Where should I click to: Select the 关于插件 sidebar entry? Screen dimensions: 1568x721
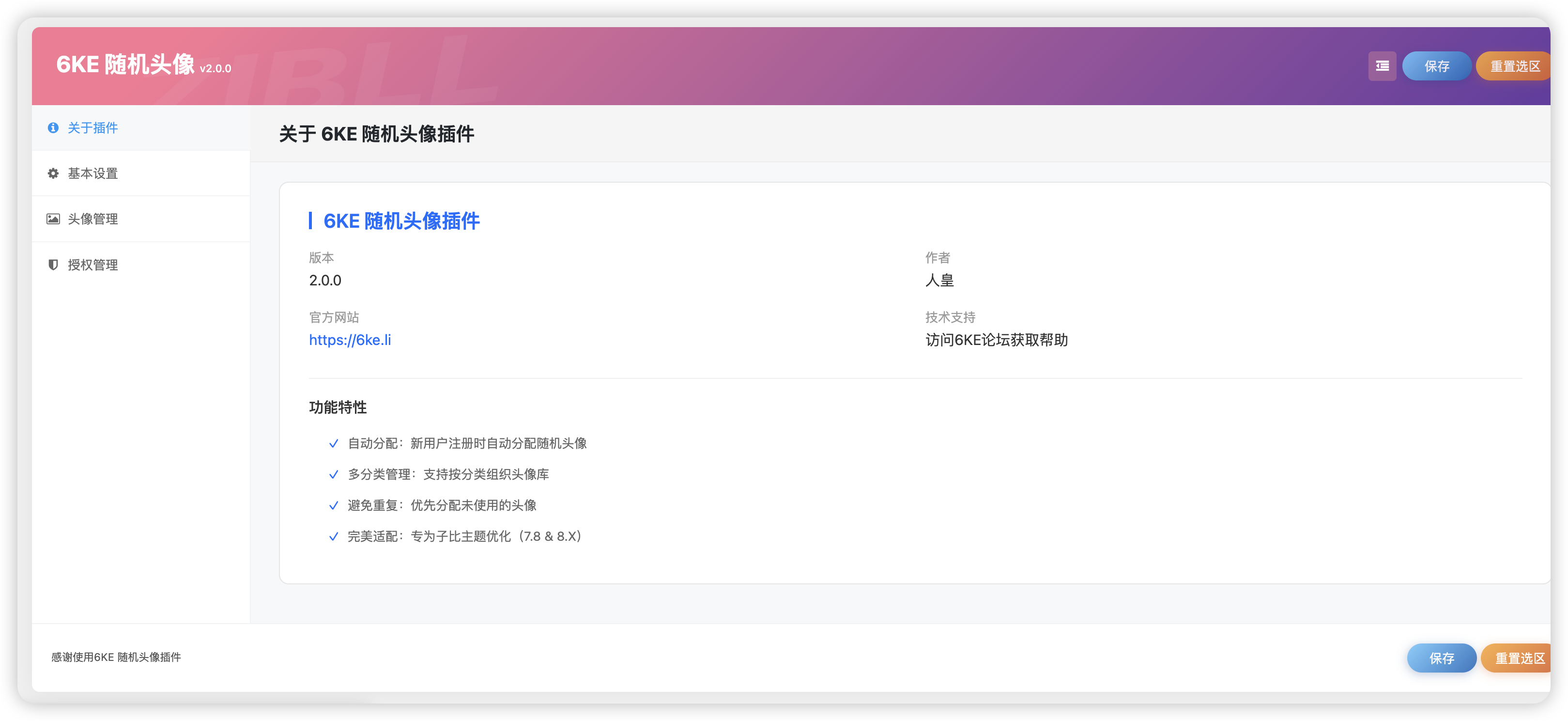point(92,128)
